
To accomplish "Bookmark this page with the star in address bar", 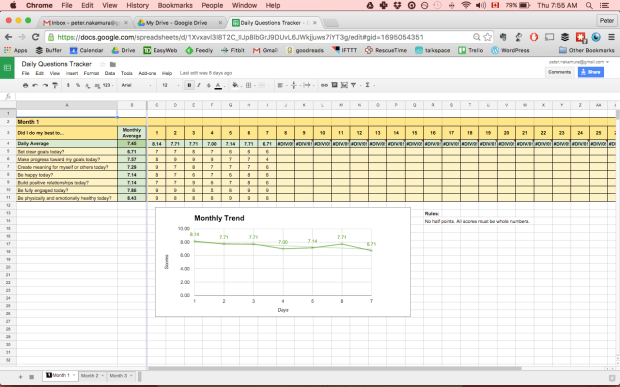I will [488, 37].
